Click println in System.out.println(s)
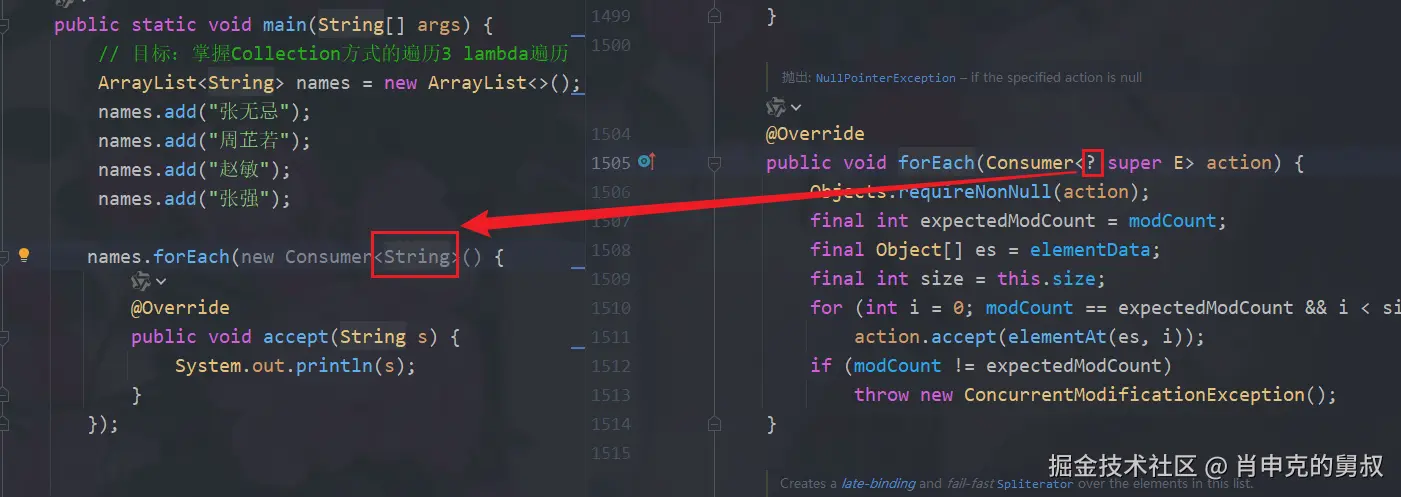Image resolution: width=1401 pixels, height=497 pixels. 335,365
